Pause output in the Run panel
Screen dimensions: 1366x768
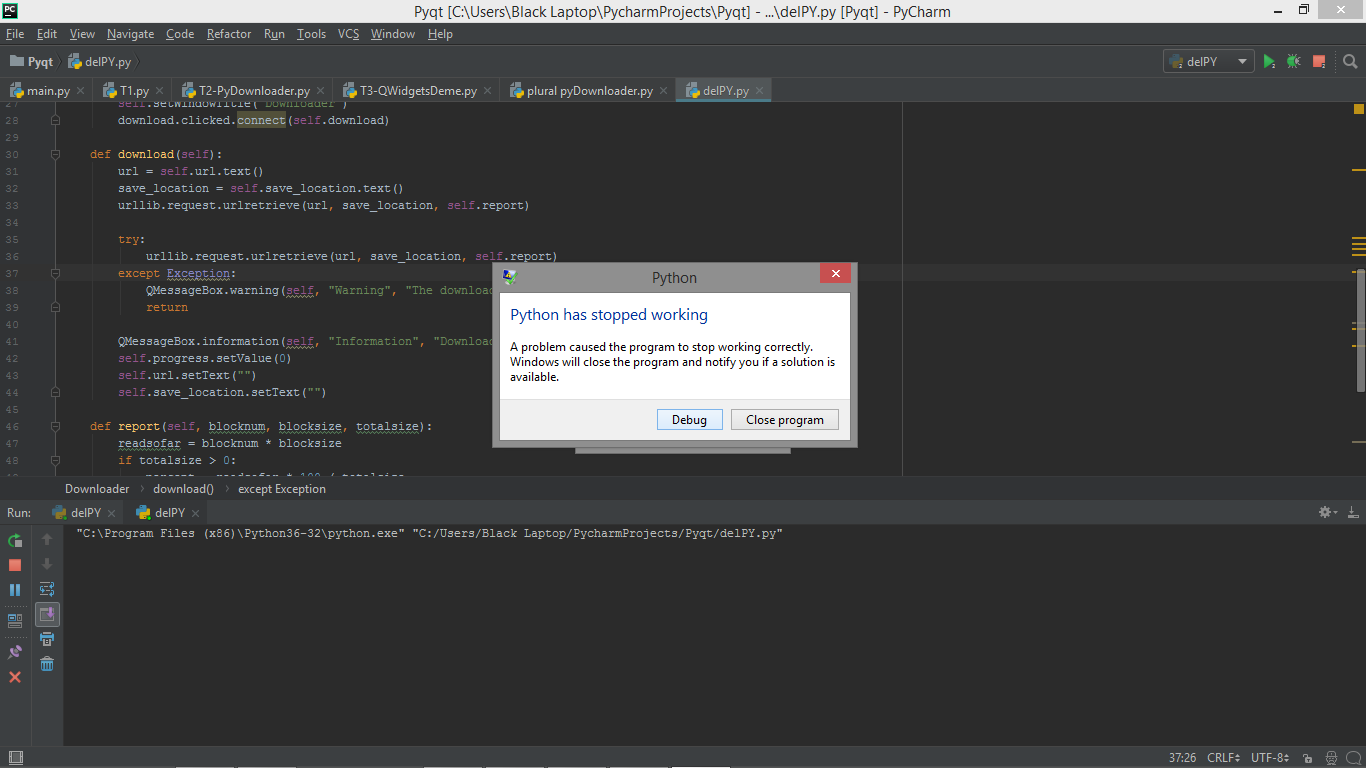pyautogui.click(x=15, y=590)
